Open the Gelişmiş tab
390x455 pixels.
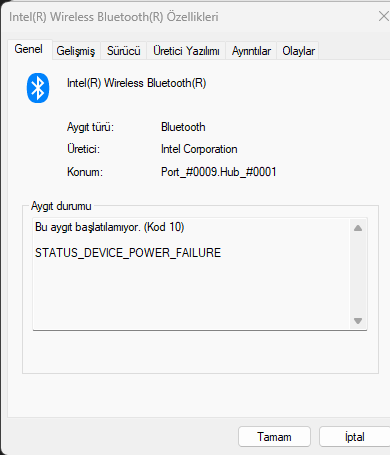click(76, 51)
